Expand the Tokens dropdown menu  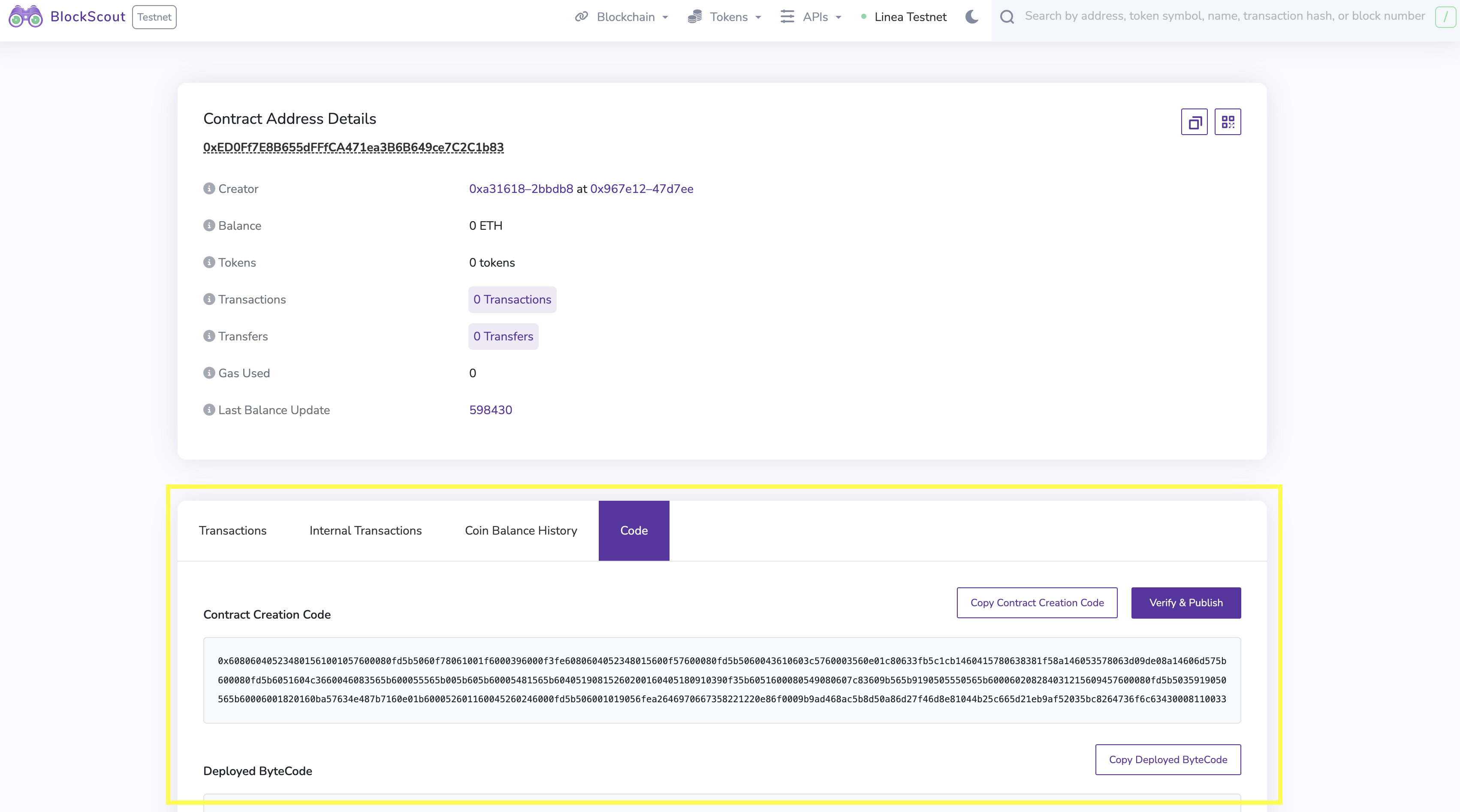pyautogui.click(x=726, y=16)
